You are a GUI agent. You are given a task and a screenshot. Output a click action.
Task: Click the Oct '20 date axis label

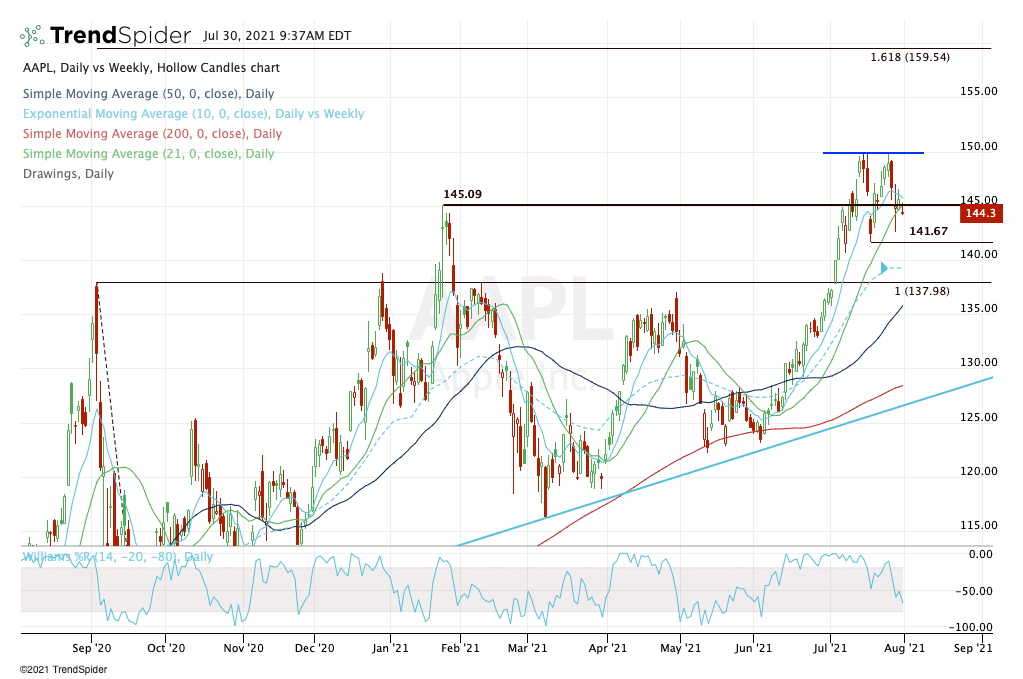pyautogui.click(x=166, y=648)
